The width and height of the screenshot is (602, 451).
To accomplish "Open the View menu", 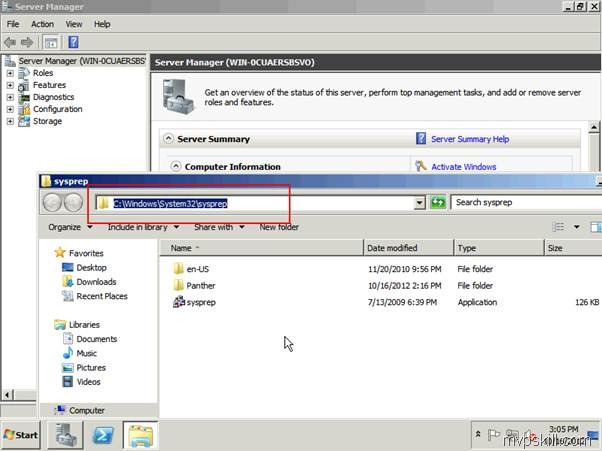I will [x=74, y=24].
